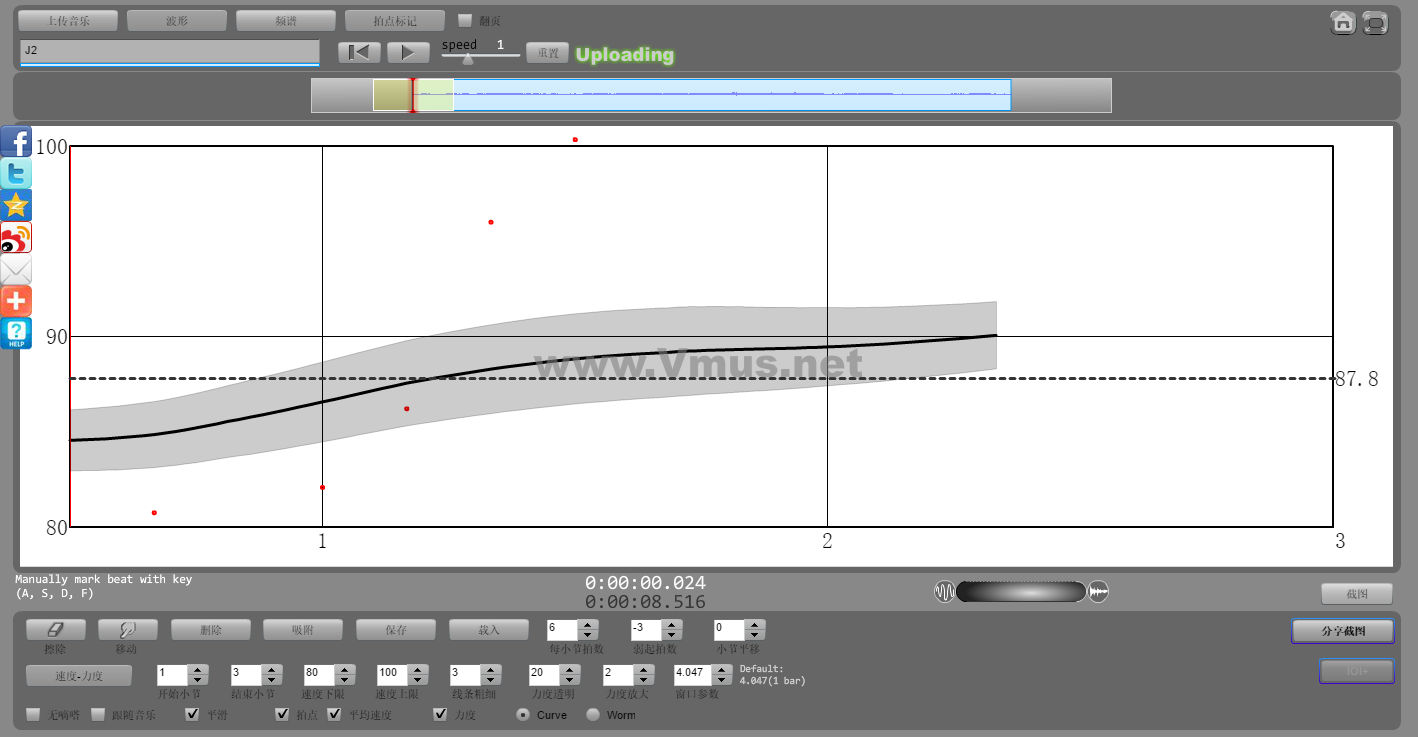This screenshot has height=737, width=1418.
Task: Click the 分享截图 share screenshot button
Action: 1343,631
